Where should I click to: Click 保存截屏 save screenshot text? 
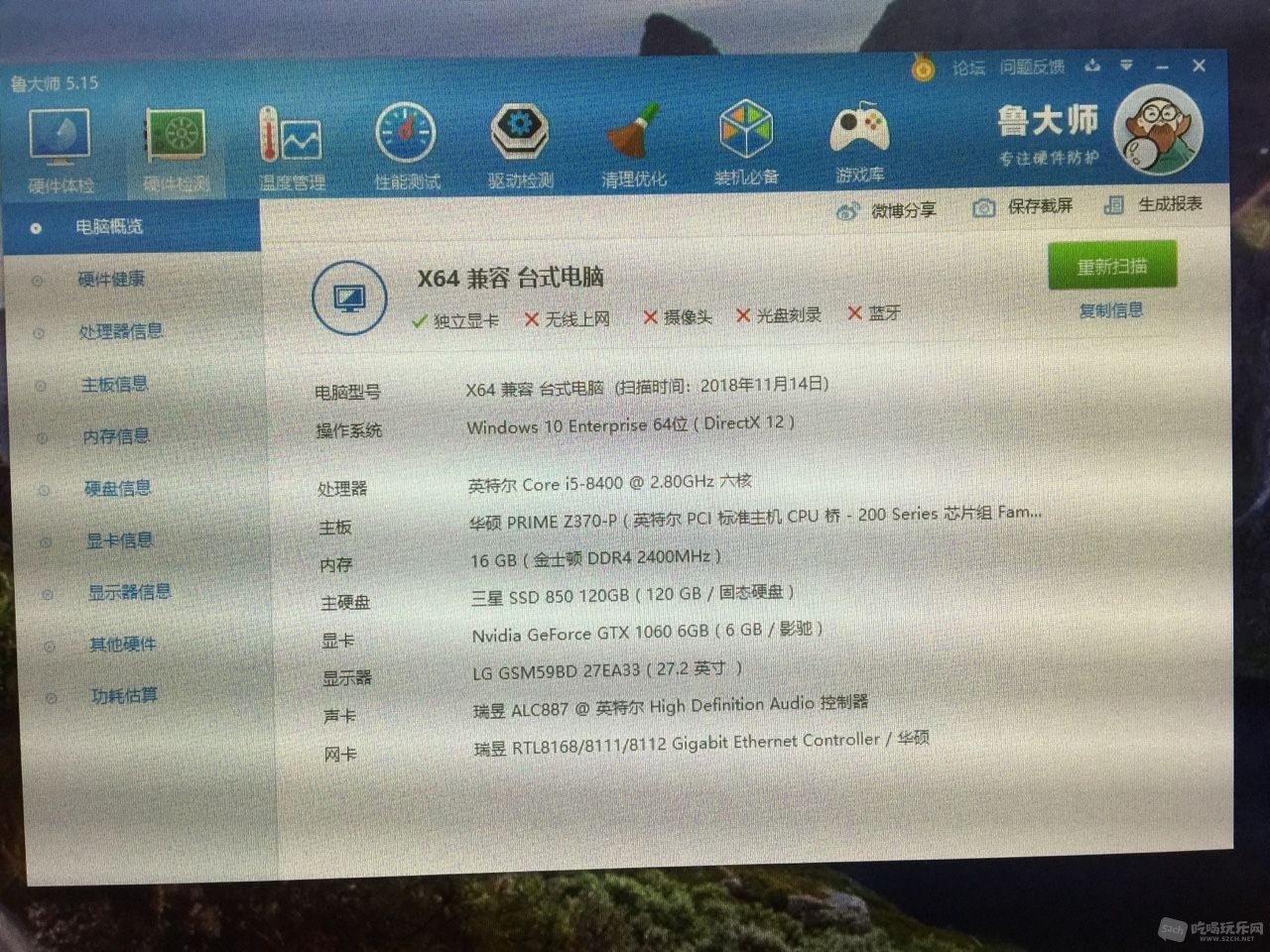click(1040, 206)
